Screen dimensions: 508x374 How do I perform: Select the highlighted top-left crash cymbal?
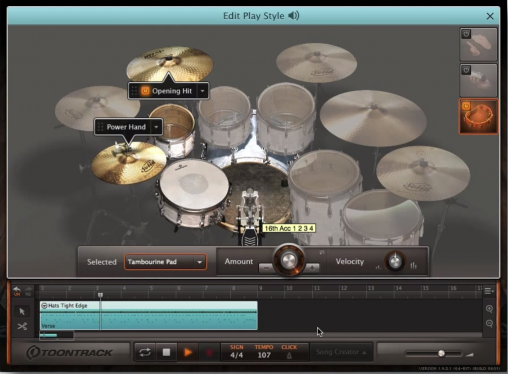coord(170,63)
